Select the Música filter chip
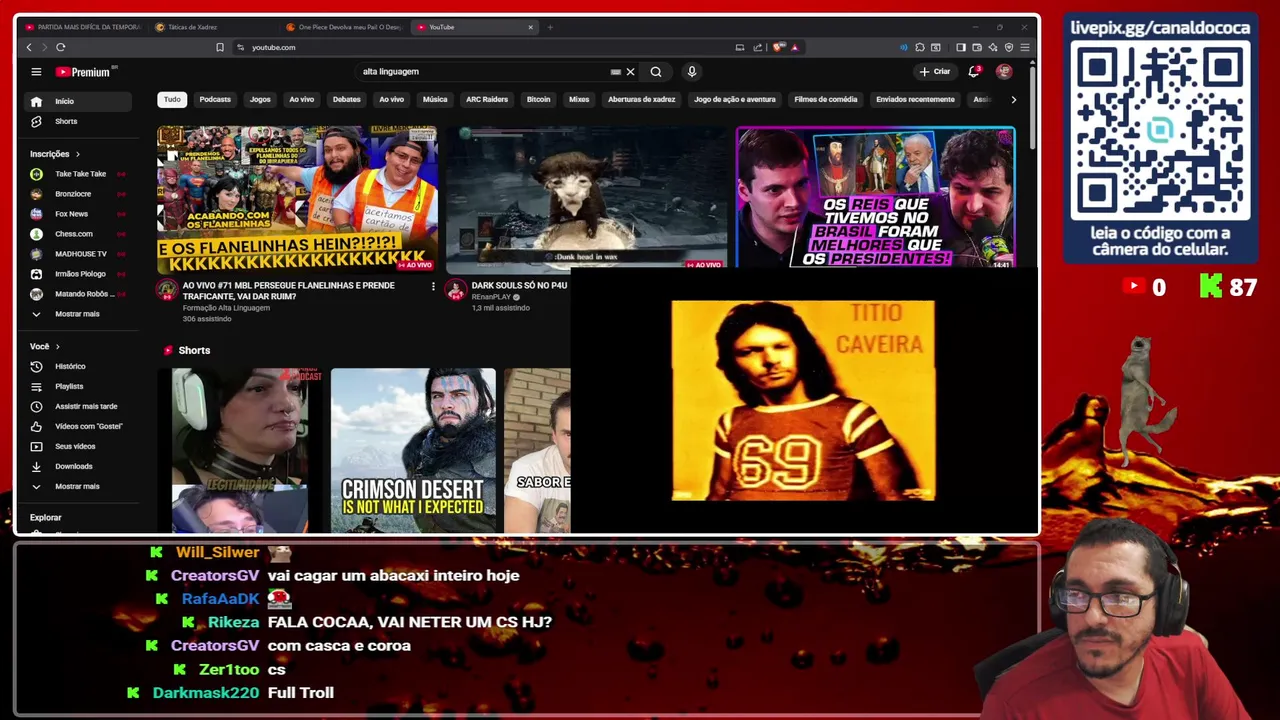Screen dimensions: 1280x720 [x=435, y=99]
